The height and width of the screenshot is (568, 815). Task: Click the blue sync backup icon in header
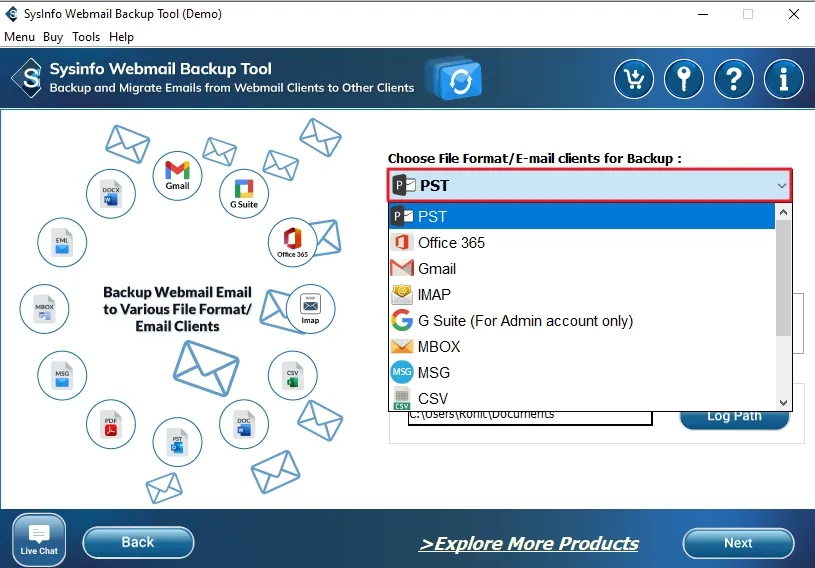pos(454,79)
